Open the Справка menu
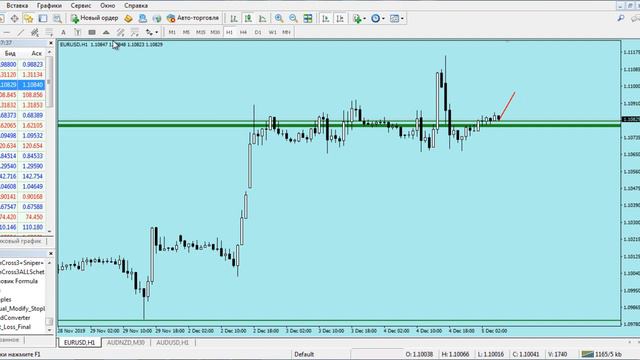Image resolution: width=640 pixels, height=360 pixels. (136, 6)
